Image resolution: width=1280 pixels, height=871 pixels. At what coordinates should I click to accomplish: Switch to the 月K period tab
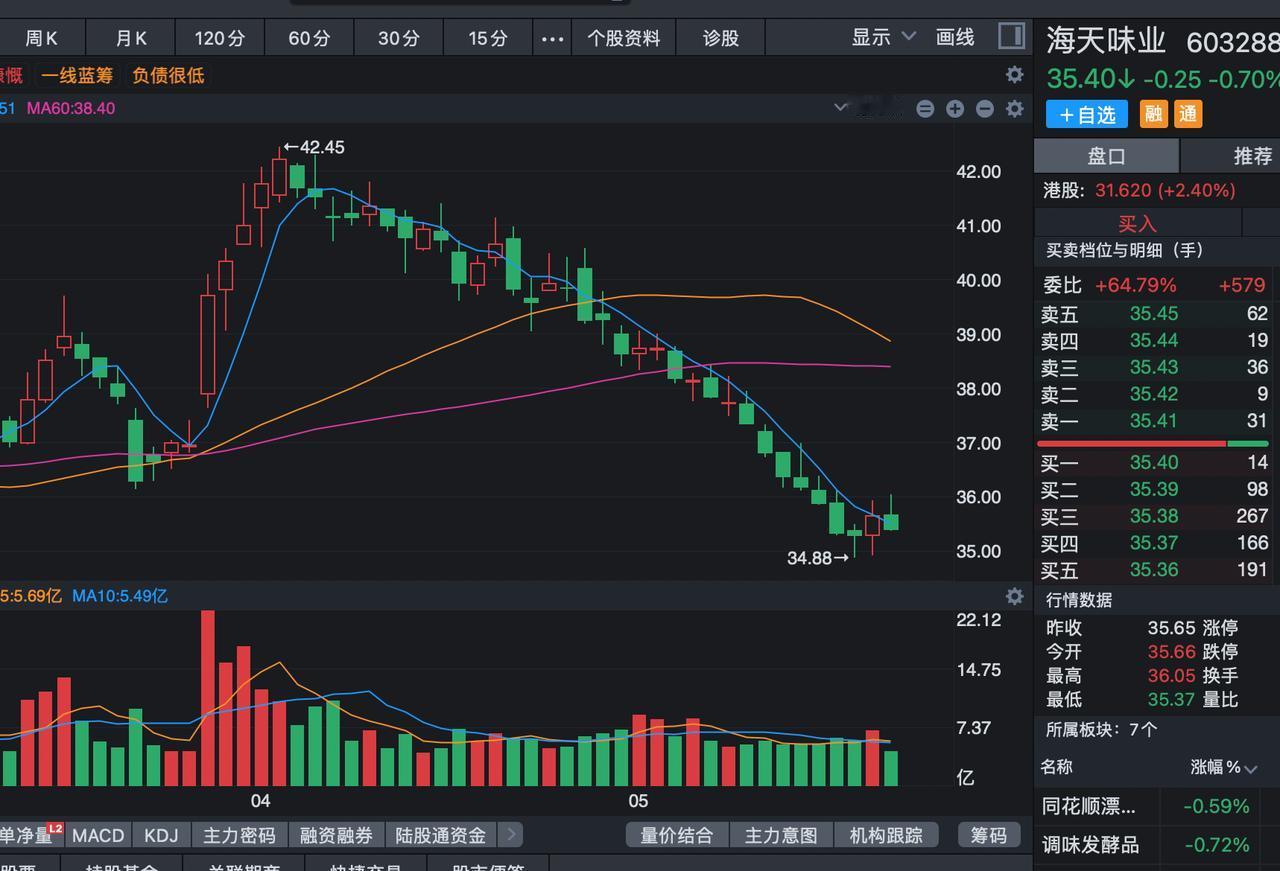coord(131,38)
